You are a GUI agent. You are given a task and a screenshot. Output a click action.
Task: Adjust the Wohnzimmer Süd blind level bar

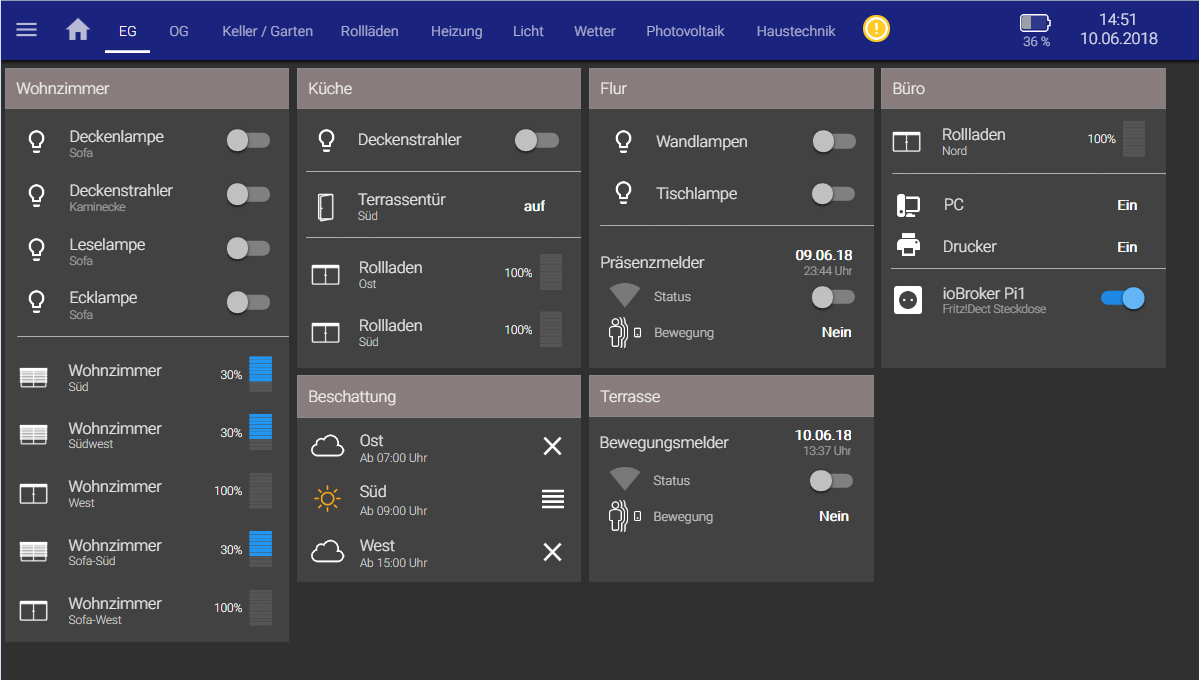tap(261, 374)
